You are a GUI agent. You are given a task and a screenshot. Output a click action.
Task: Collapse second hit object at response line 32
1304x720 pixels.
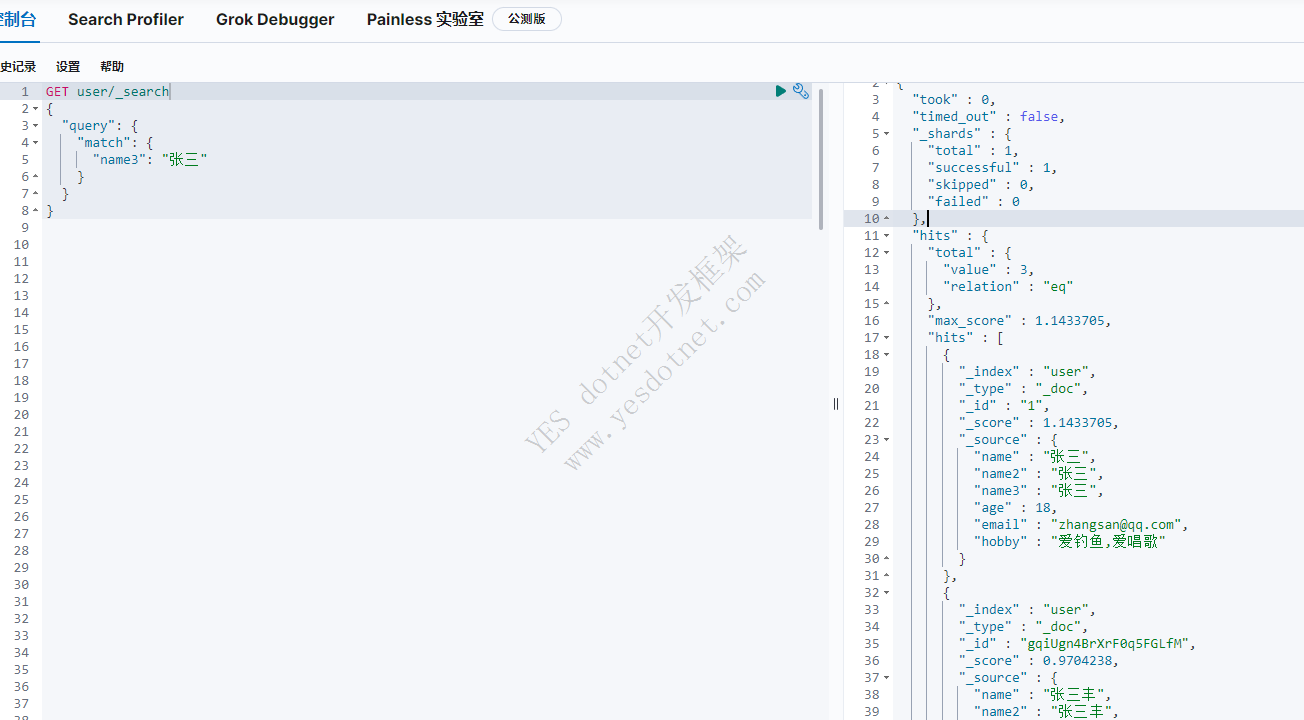[x=886, y=592]
